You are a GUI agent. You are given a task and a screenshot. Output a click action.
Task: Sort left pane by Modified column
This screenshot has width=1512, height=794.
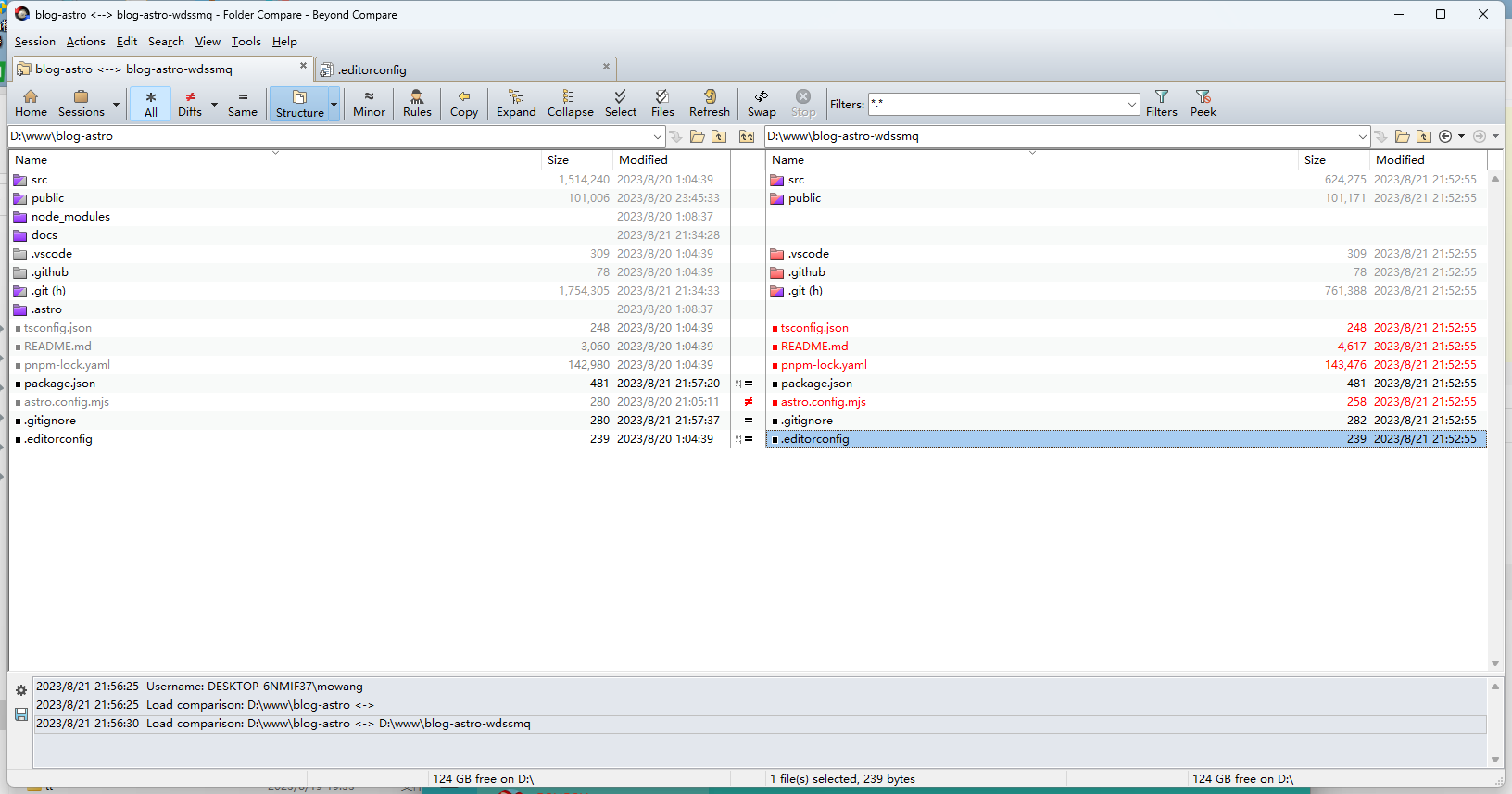671,160
